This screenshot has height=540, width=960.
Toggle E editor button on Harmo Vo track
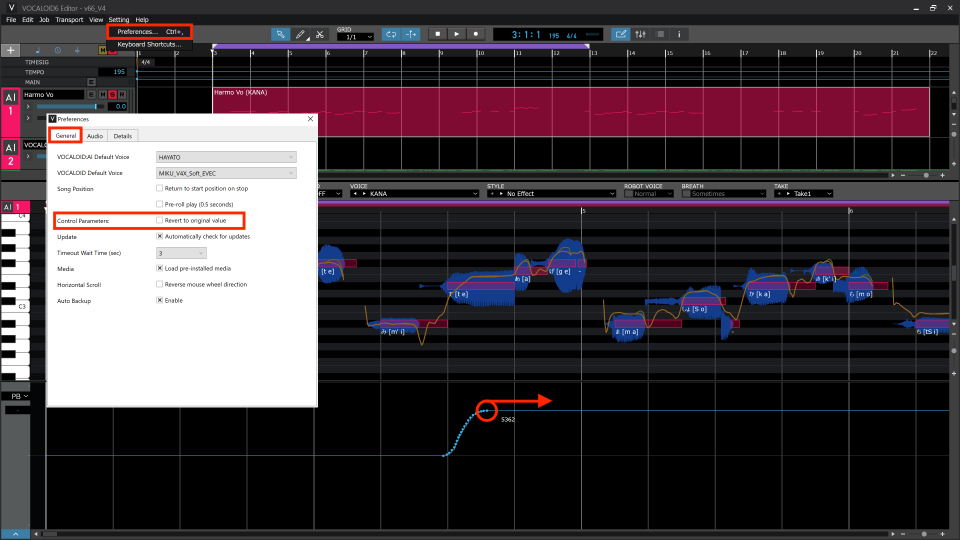tap(91, 94)
